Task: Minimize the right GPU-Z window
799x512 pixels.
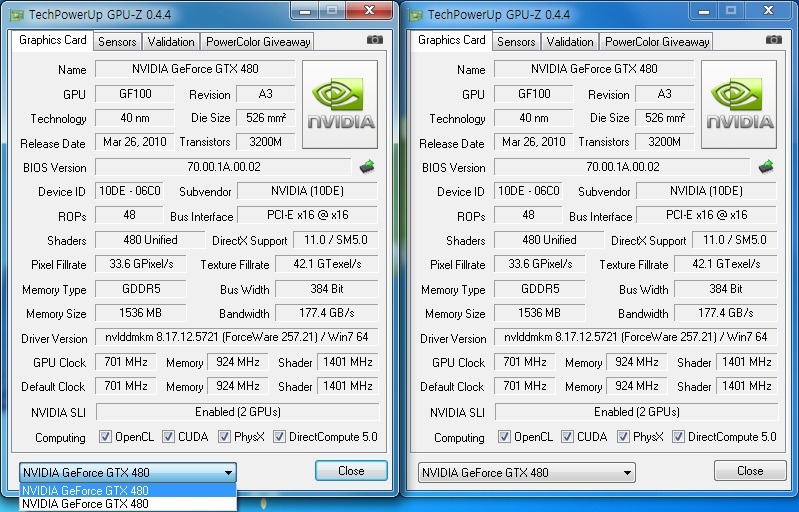Action: 704,11
